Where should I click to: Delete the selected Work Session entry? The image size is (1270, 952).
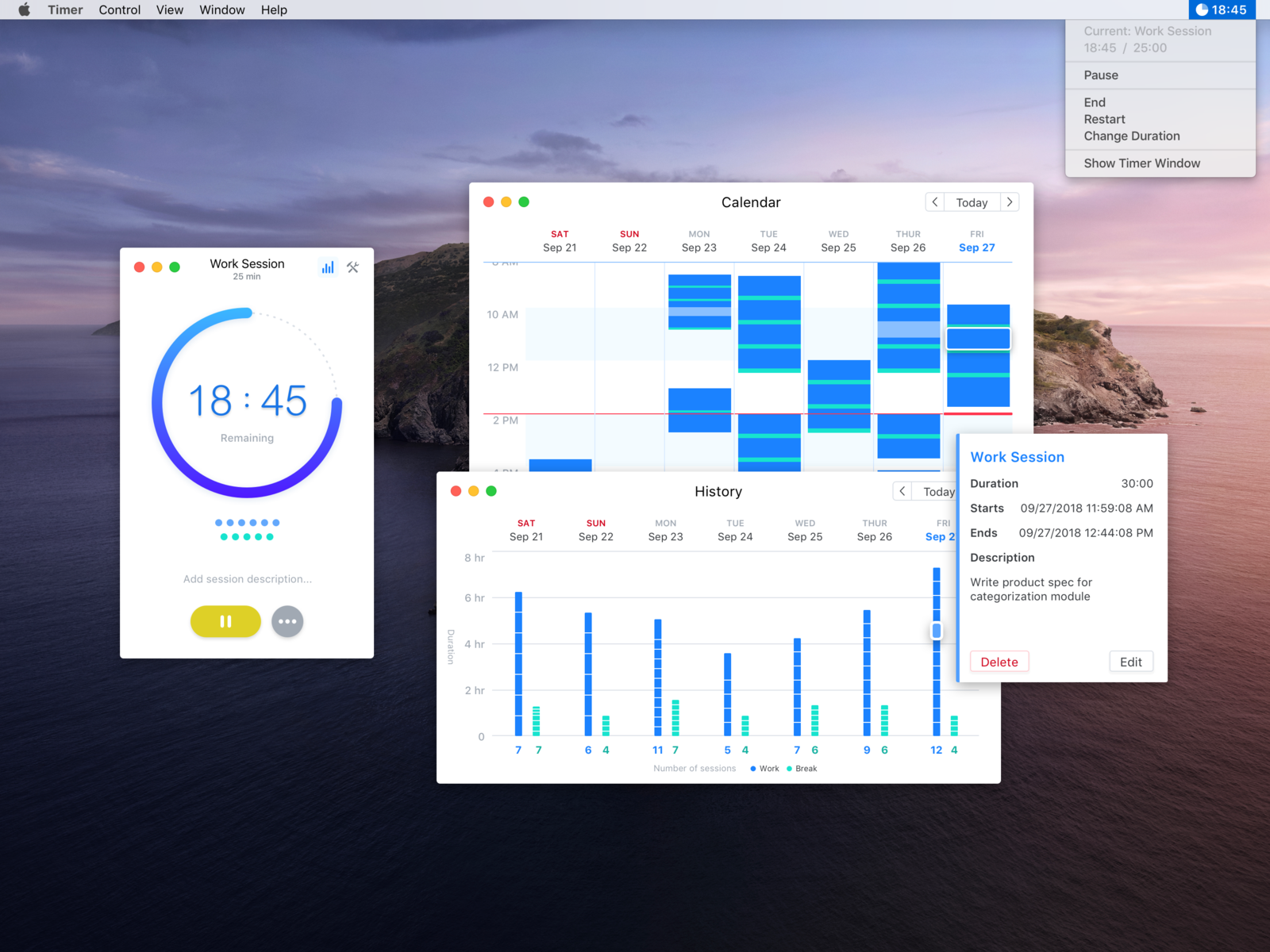click(x=999, y=662)
